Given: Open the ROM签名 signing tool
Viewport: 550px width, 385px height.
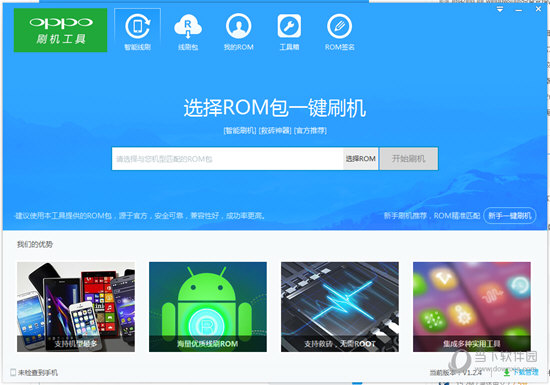Looking at the screenshot, I should (x=340, y=32).
